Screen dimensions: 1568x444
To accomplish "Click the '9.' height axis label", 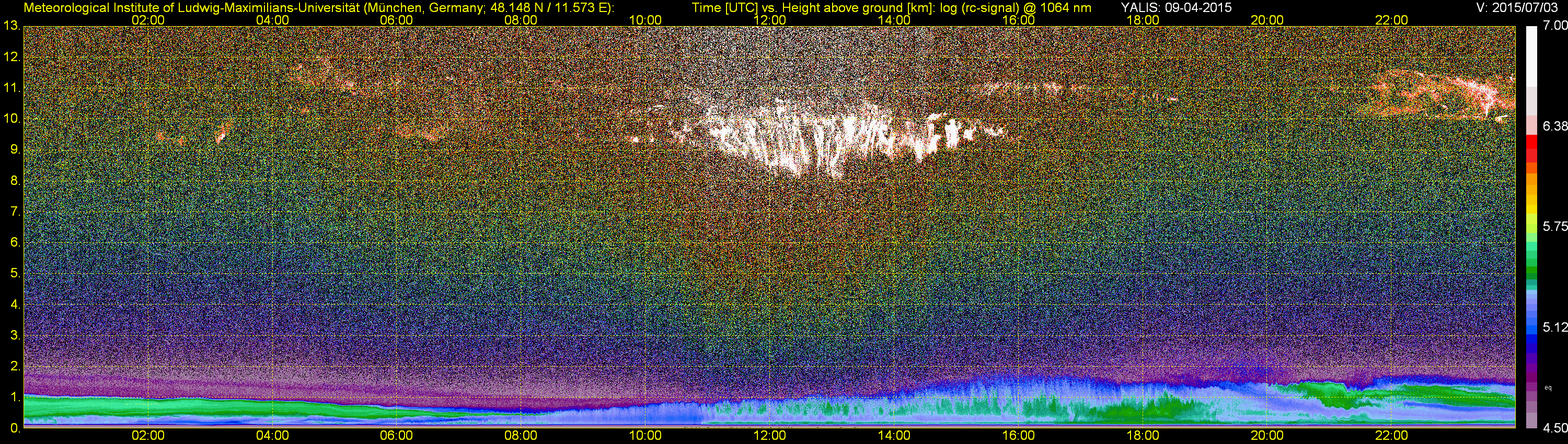I will (x=15, y=149).
